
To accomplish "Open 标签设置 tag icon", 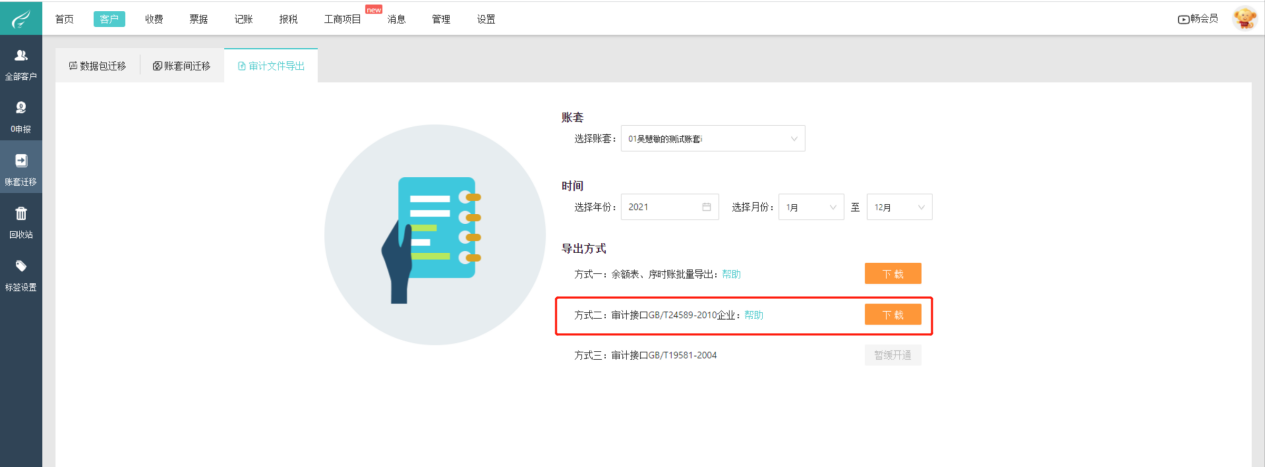I will pyautogui.click(x=21, y=266).
